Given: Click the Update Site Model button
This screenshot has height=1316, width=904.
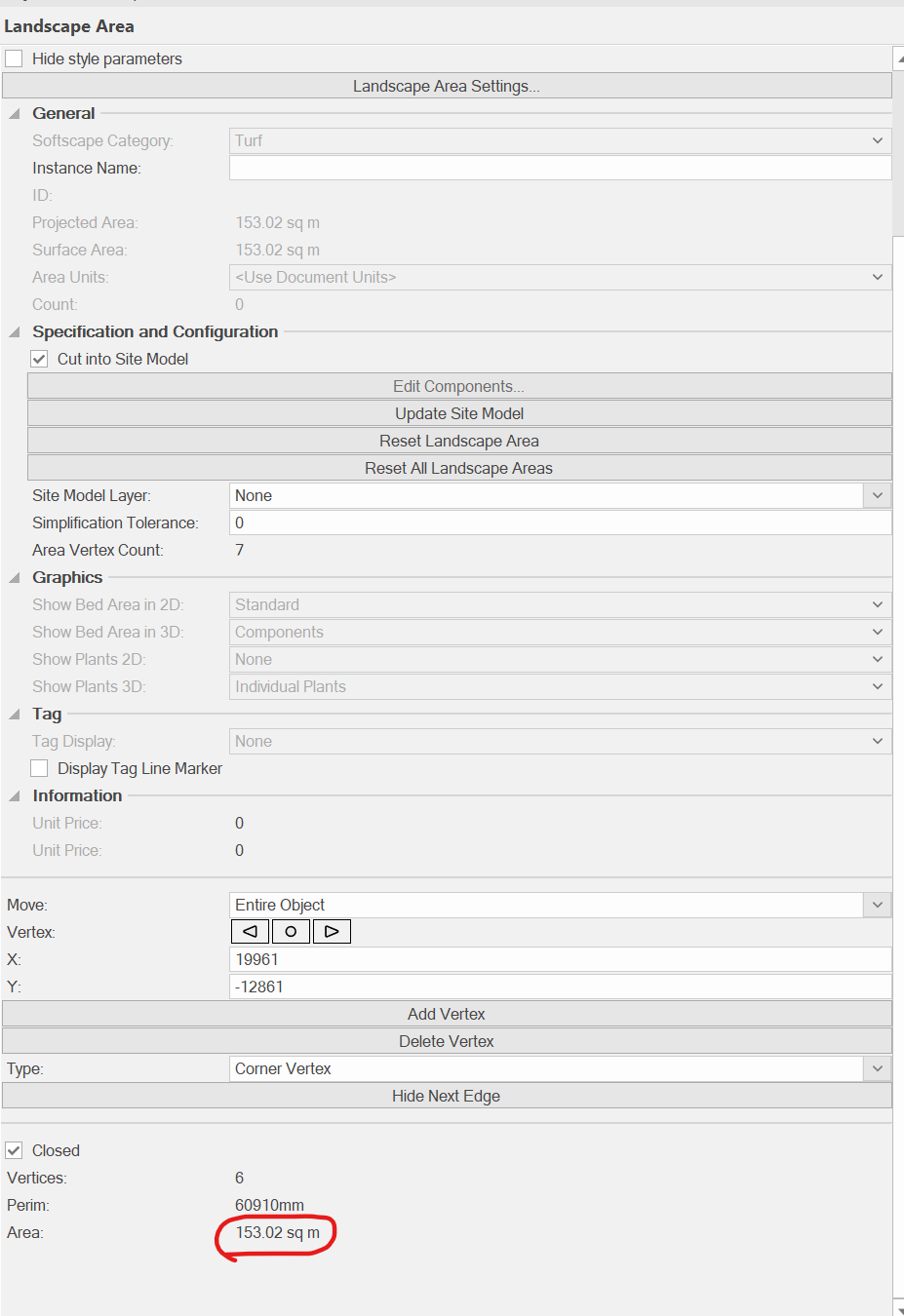Looking at the screenshot, I should (458, 413).
